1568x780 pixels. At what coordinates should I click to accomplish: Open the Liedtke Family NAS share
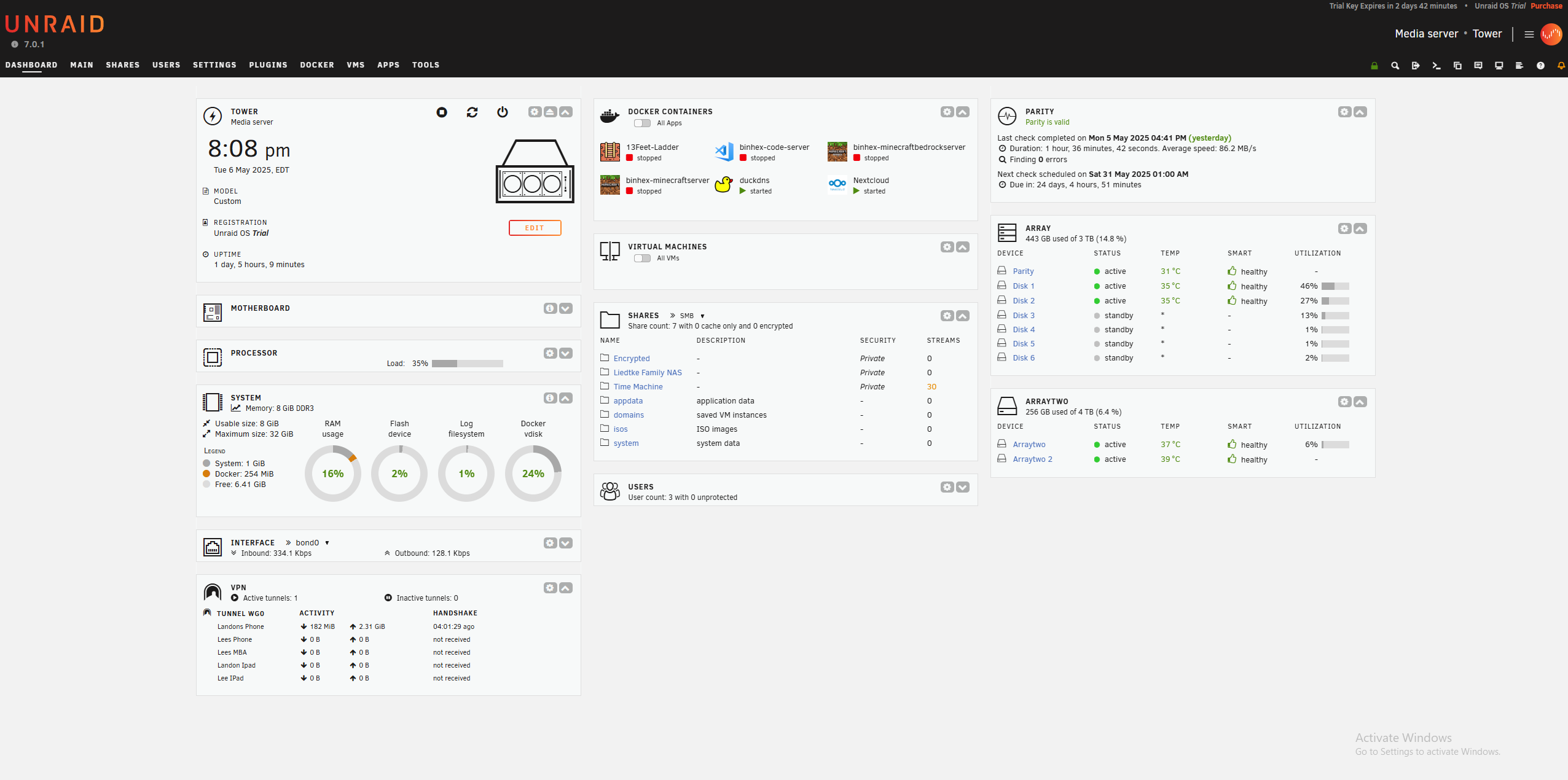(648, 373)
